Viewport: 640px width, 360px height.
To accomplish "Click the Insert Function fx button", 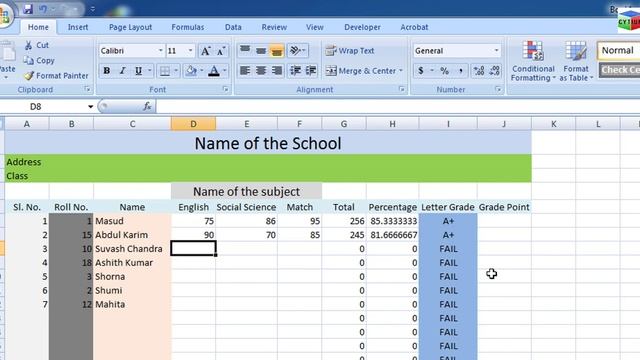I will point(147,107).
